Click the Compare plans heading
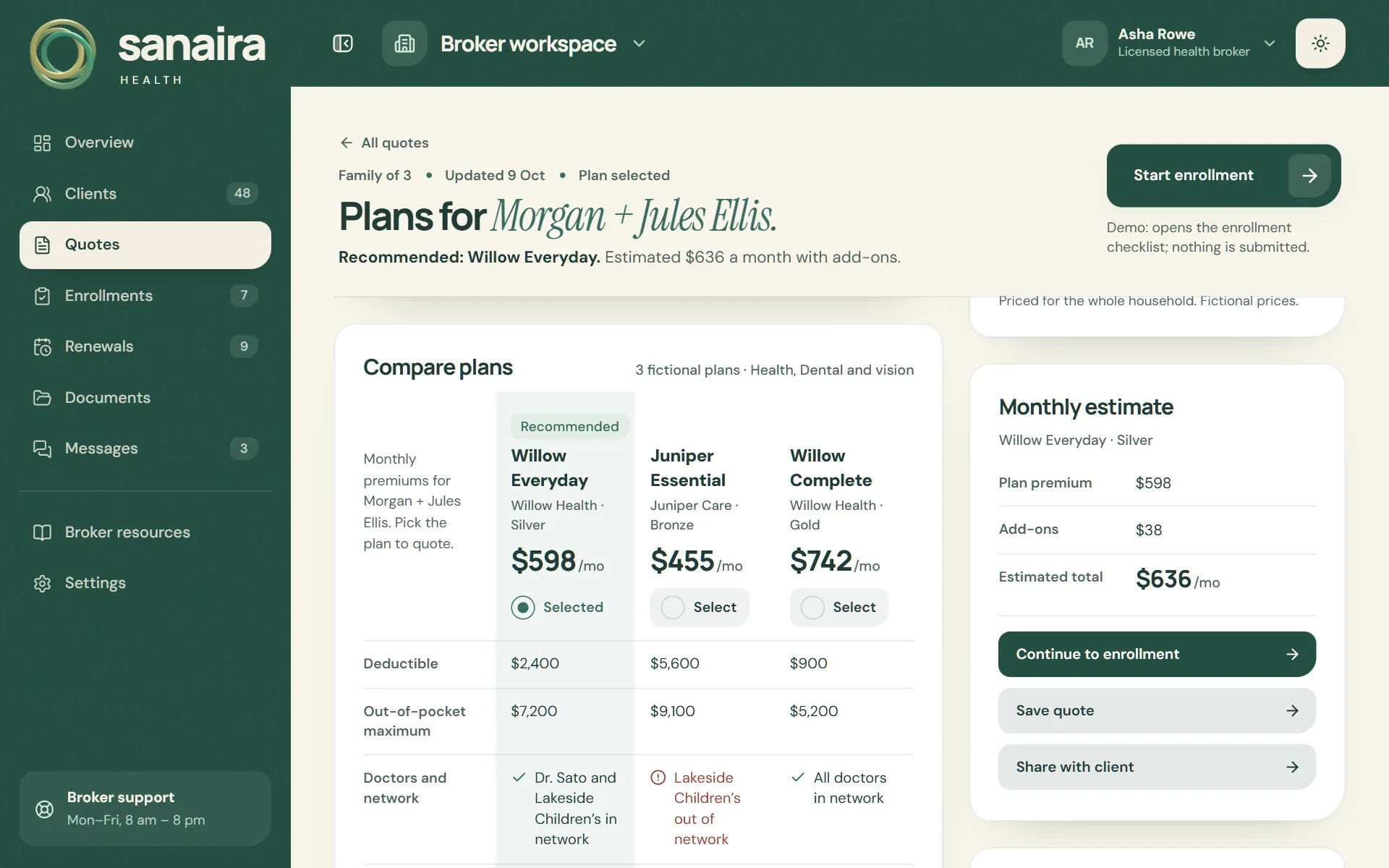Screen dimensions: 1389x868 pyautogui.click(x=438, y=367)
